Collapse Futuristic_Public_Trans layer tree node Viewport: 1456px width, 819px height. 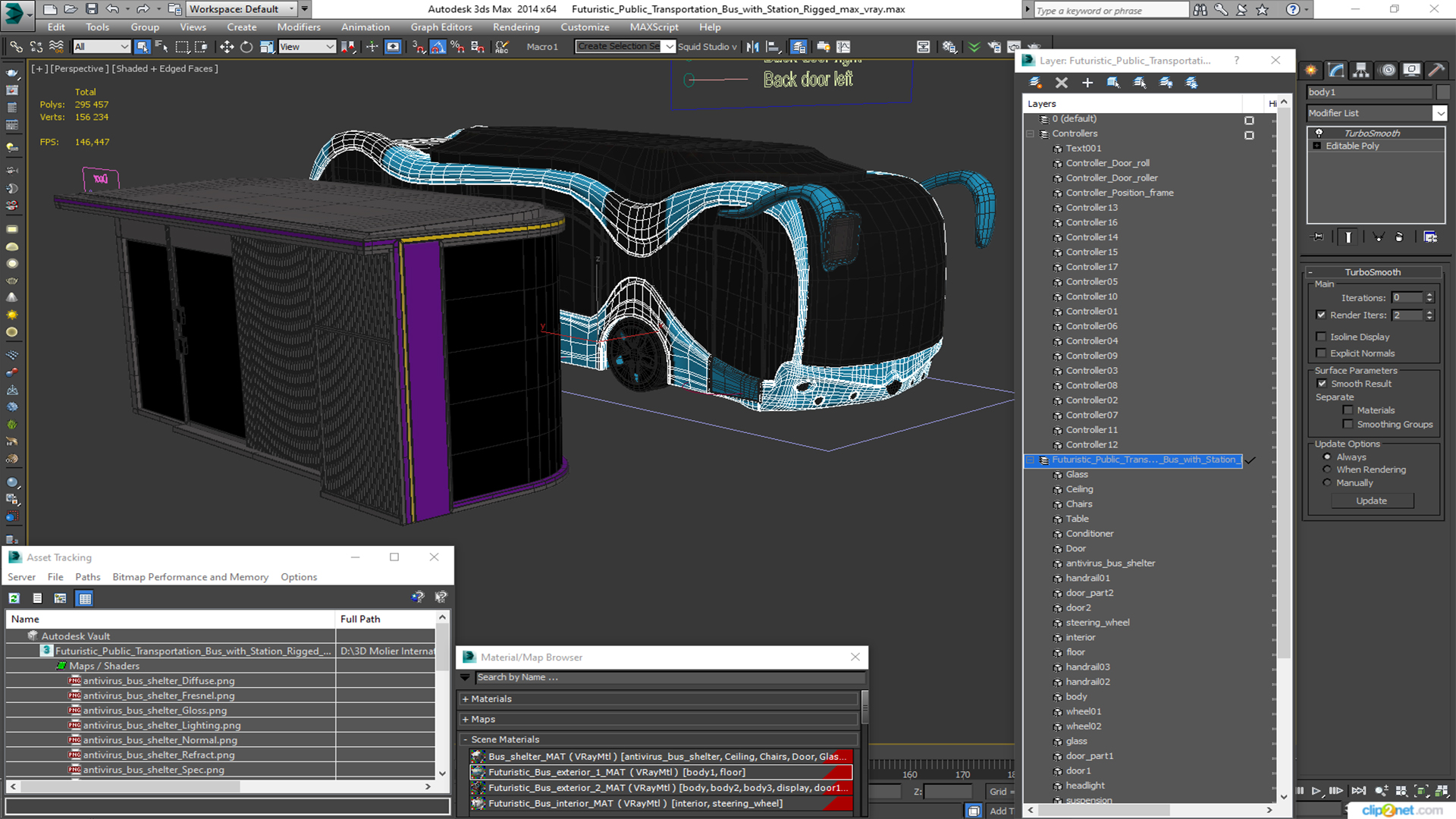[x=1031, y=460]
